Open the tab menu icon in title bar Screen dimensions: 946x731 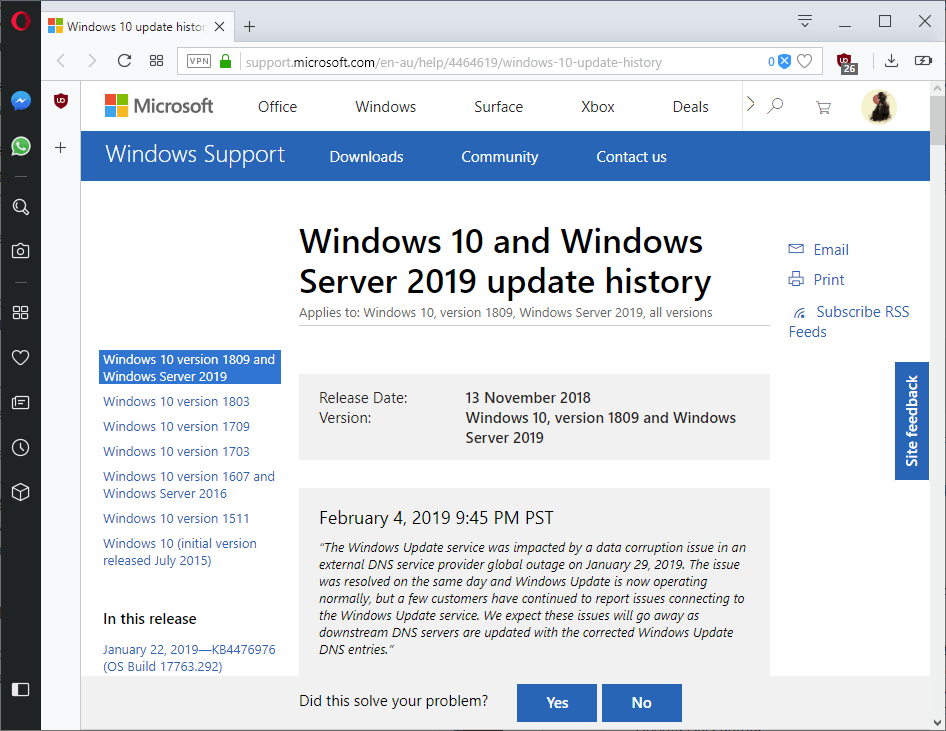coord(805,21)
